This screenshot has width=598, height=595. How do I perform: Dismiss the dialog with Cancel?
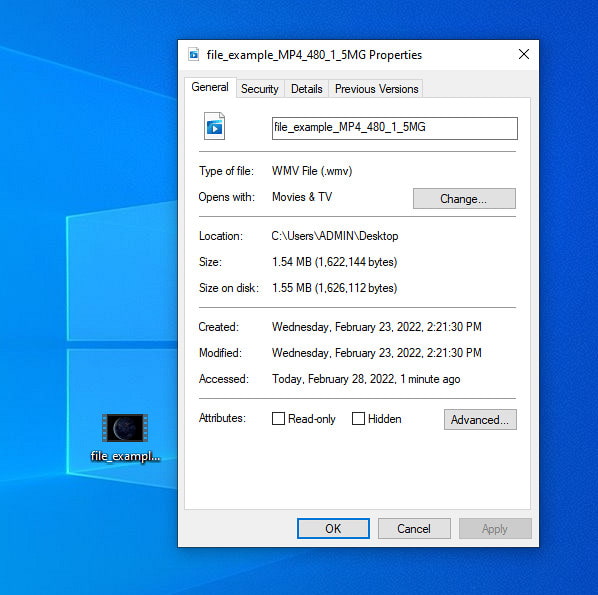point(414,529)
